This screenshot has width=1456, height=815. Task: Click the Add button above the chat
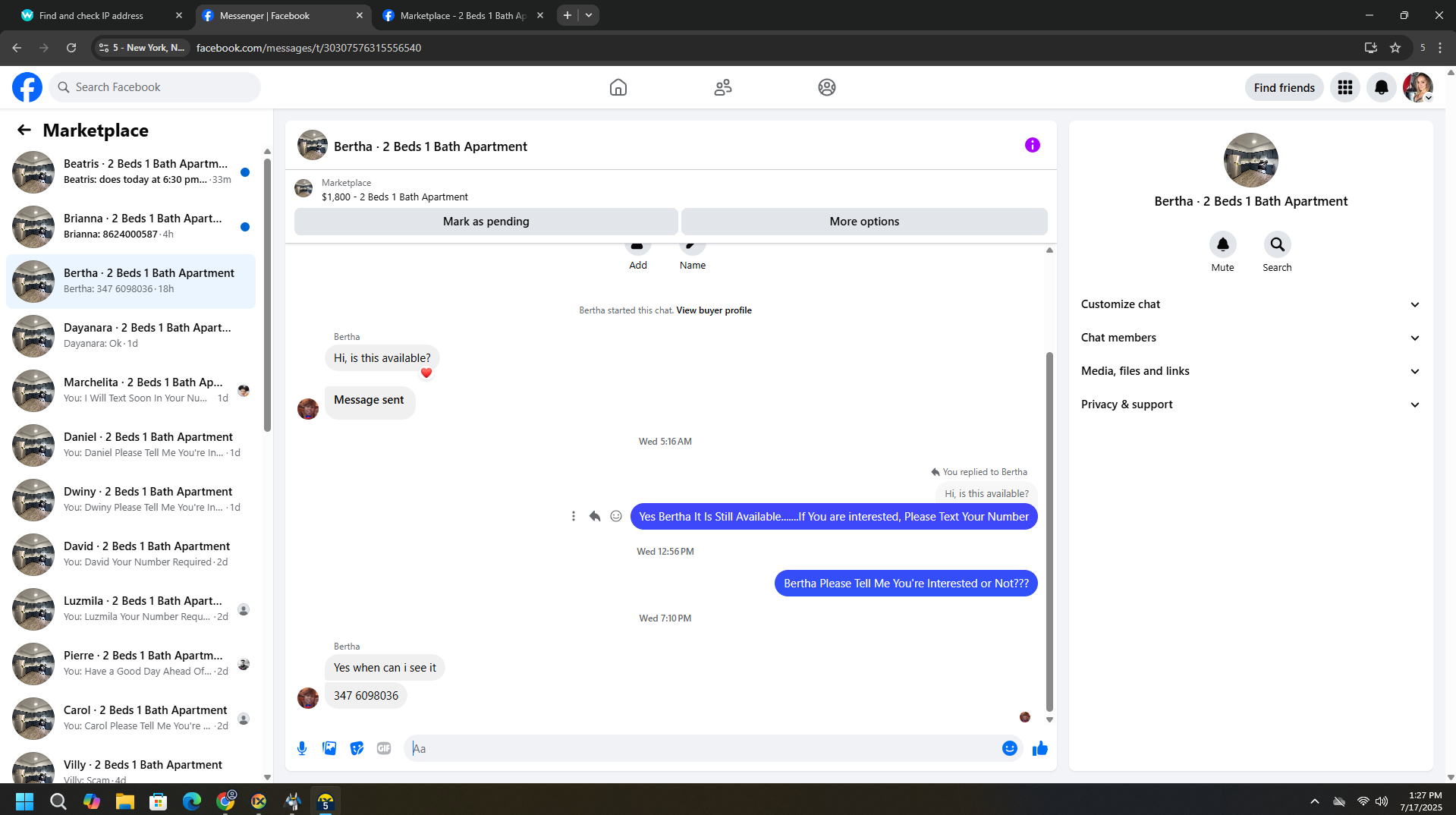pos(638,255)
